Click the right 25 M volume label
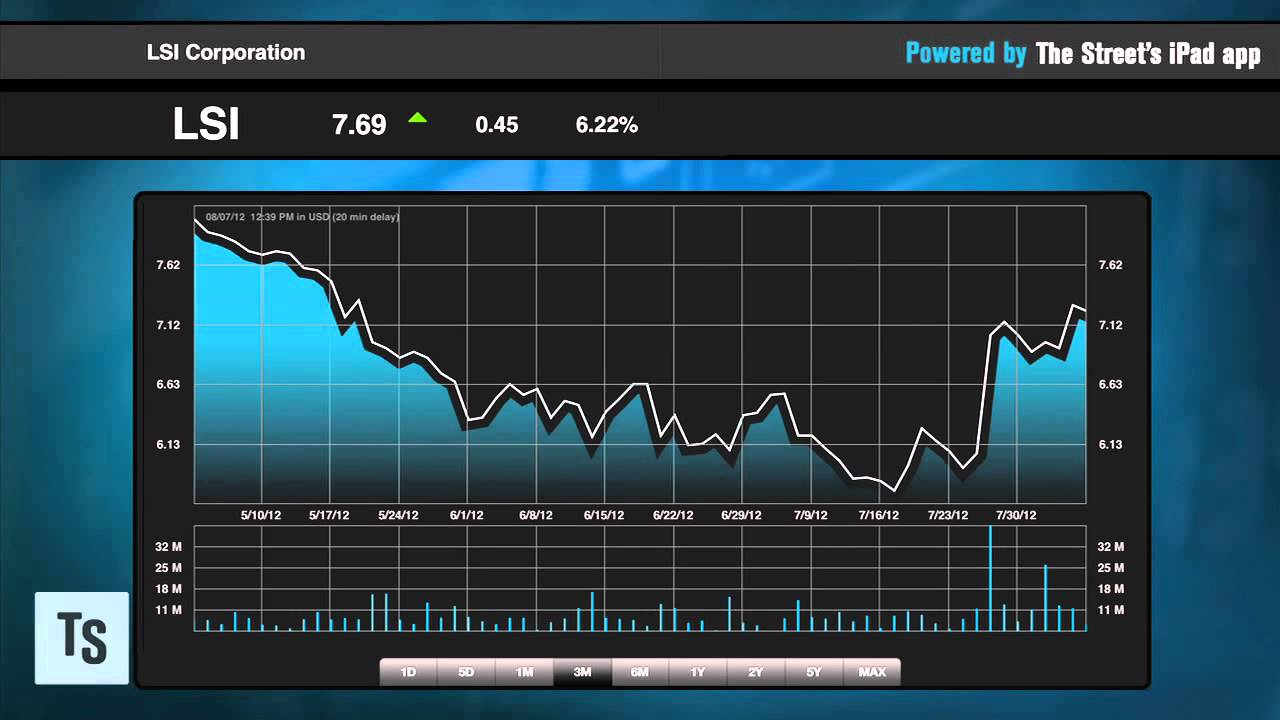This screenshot has height=720, width=1280. click(x=1111, y=568)
